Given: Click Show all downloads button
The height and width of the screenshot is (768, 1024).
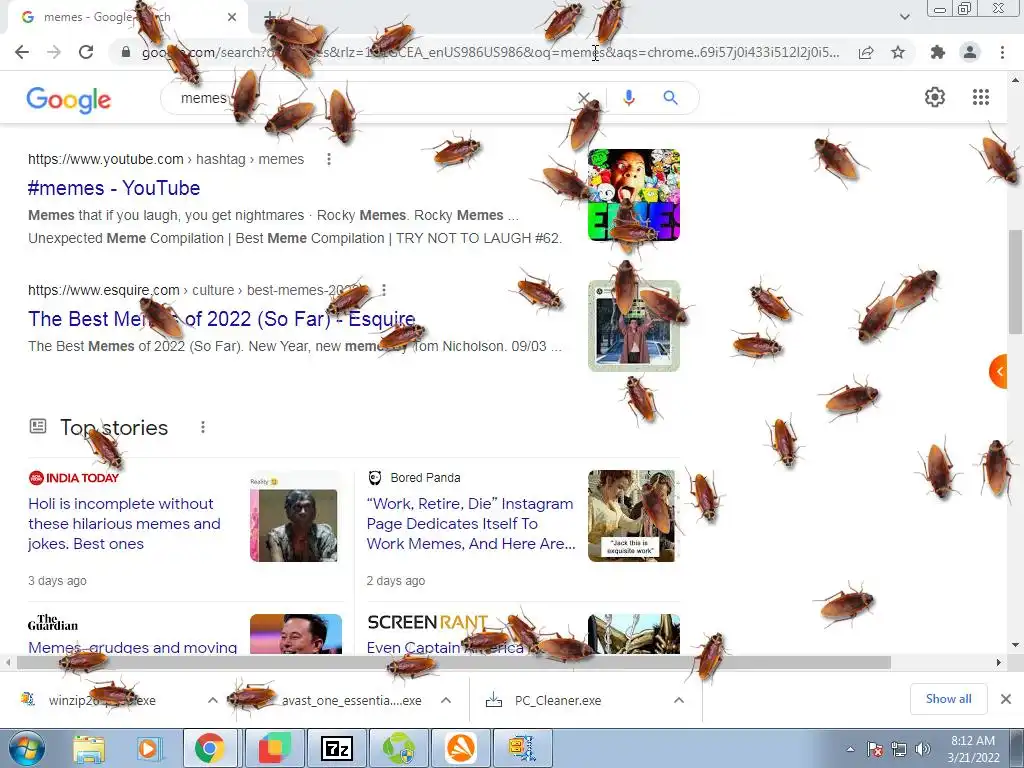Looking at the screenshot, I should (948, 699).
